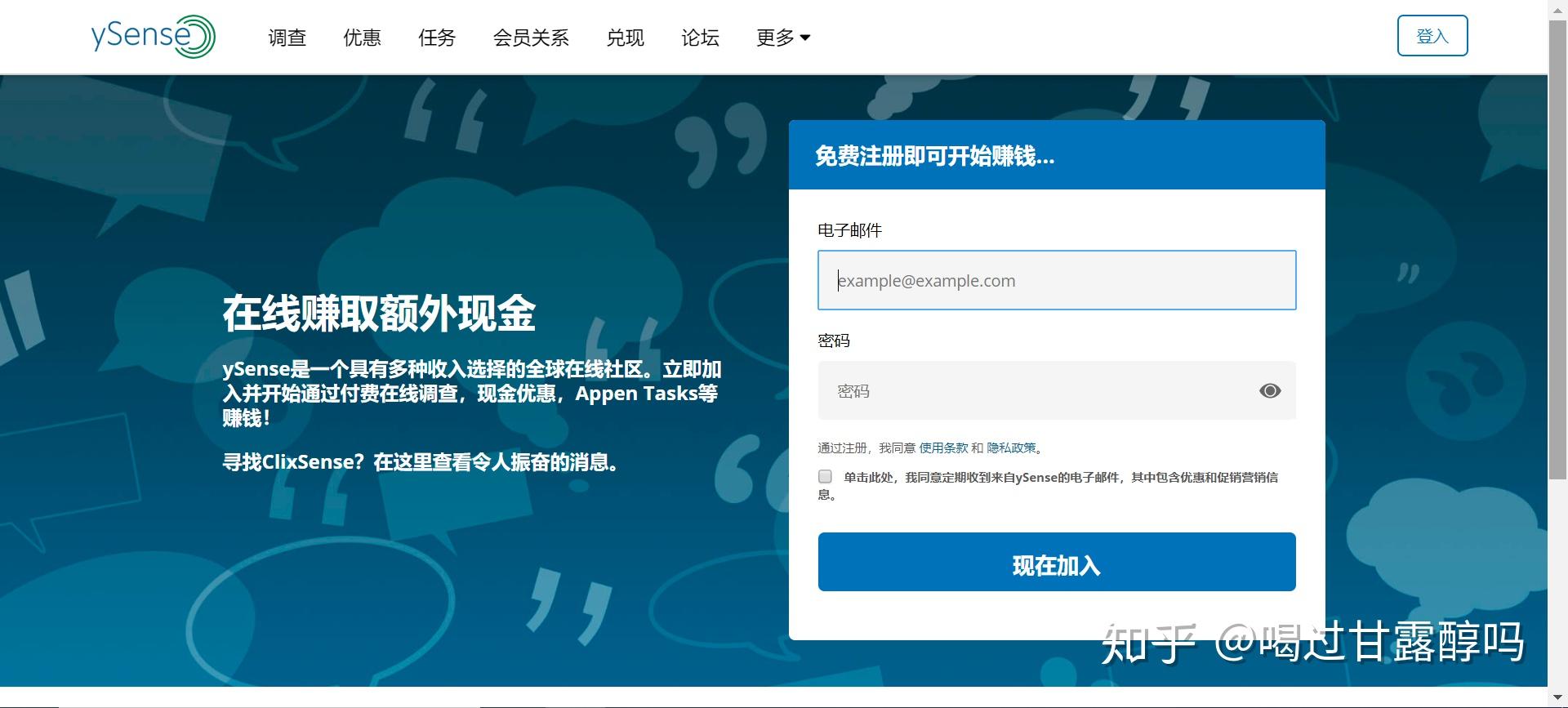Focus the 密码 password input field

coord(1057,390)
